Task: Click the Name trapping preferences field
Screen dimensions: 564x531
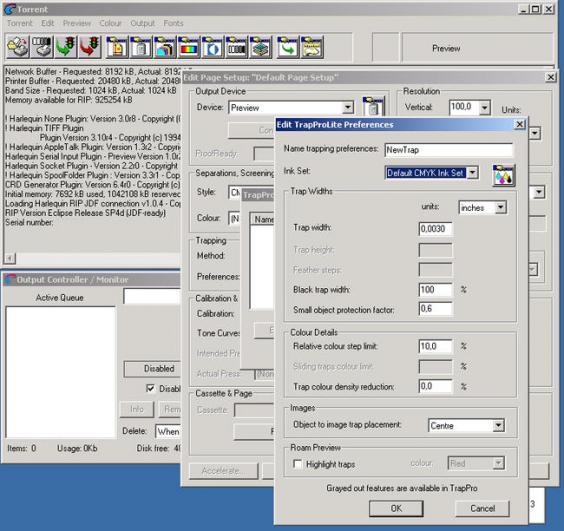Action: [449, 150]
